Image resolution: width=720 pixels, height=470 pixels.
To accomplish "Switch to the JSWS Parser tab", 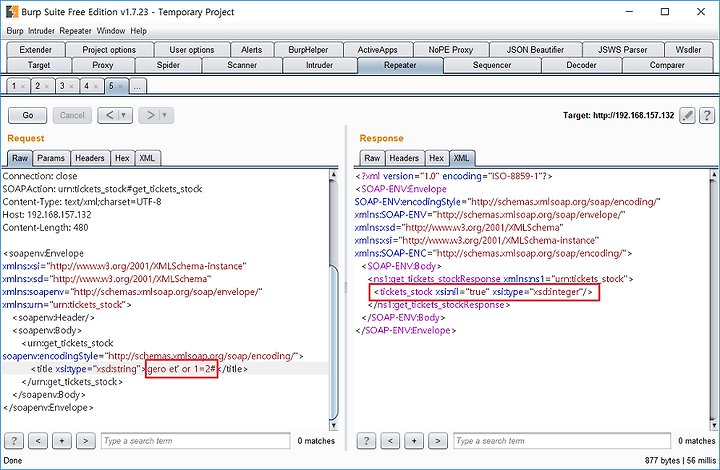I will tap(623, 50).
